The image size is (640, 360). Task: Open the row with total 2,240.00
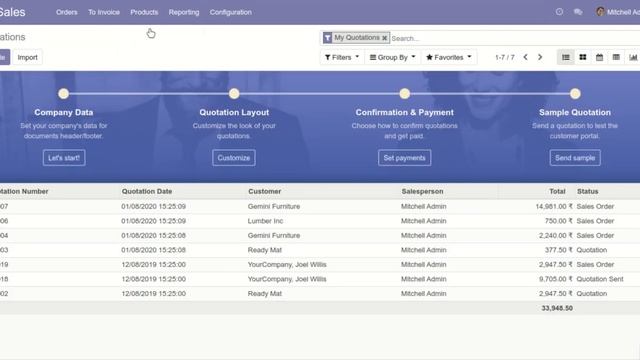[x=320, y=236]
